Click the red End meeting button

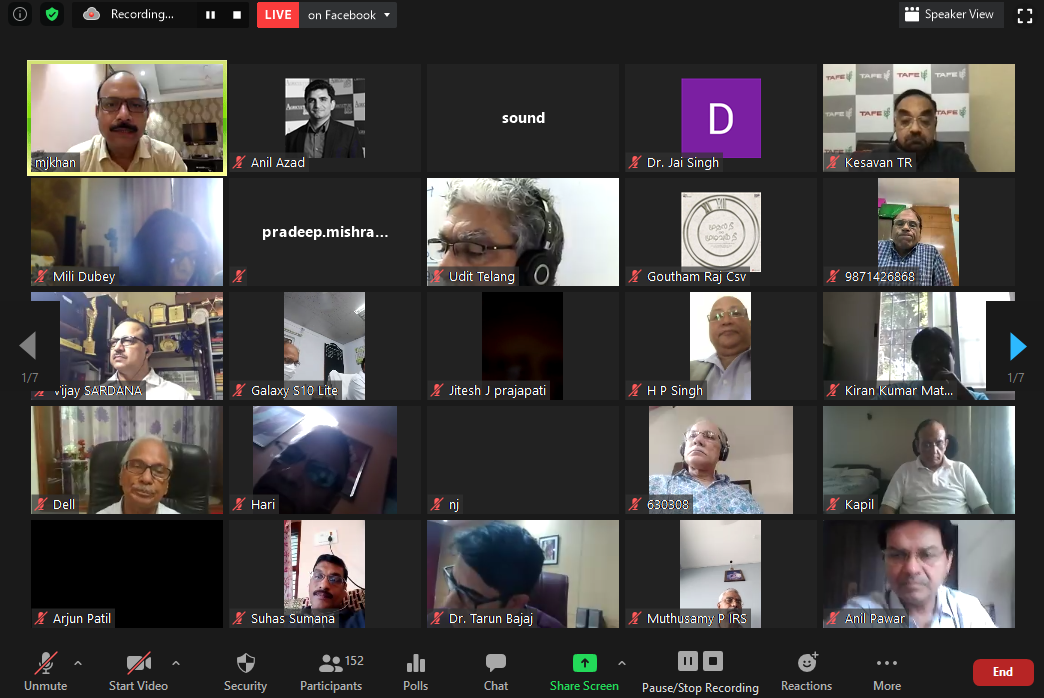(1002, 672)
